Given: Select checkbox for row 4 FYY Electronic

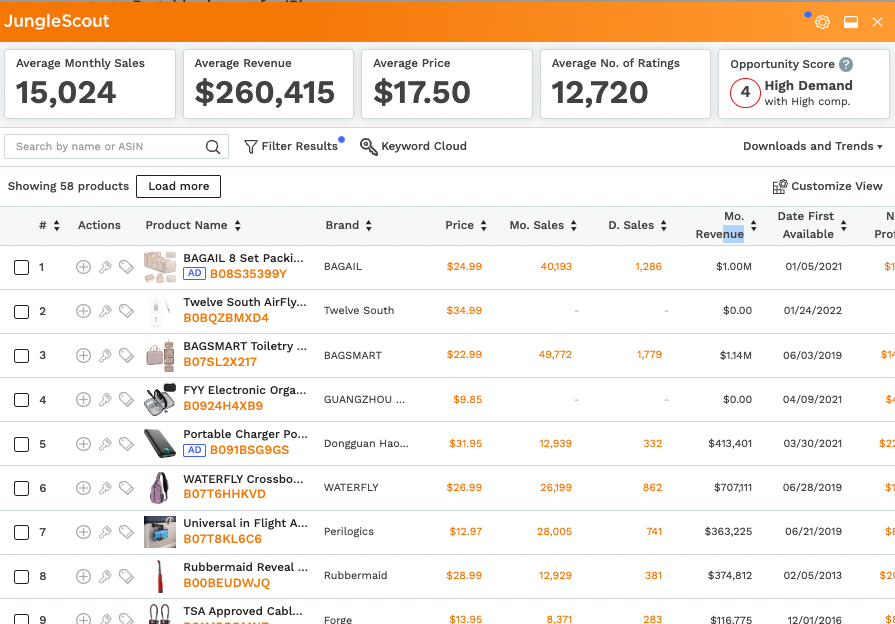Looking at the screenshot, I should (x=21, y=400).
